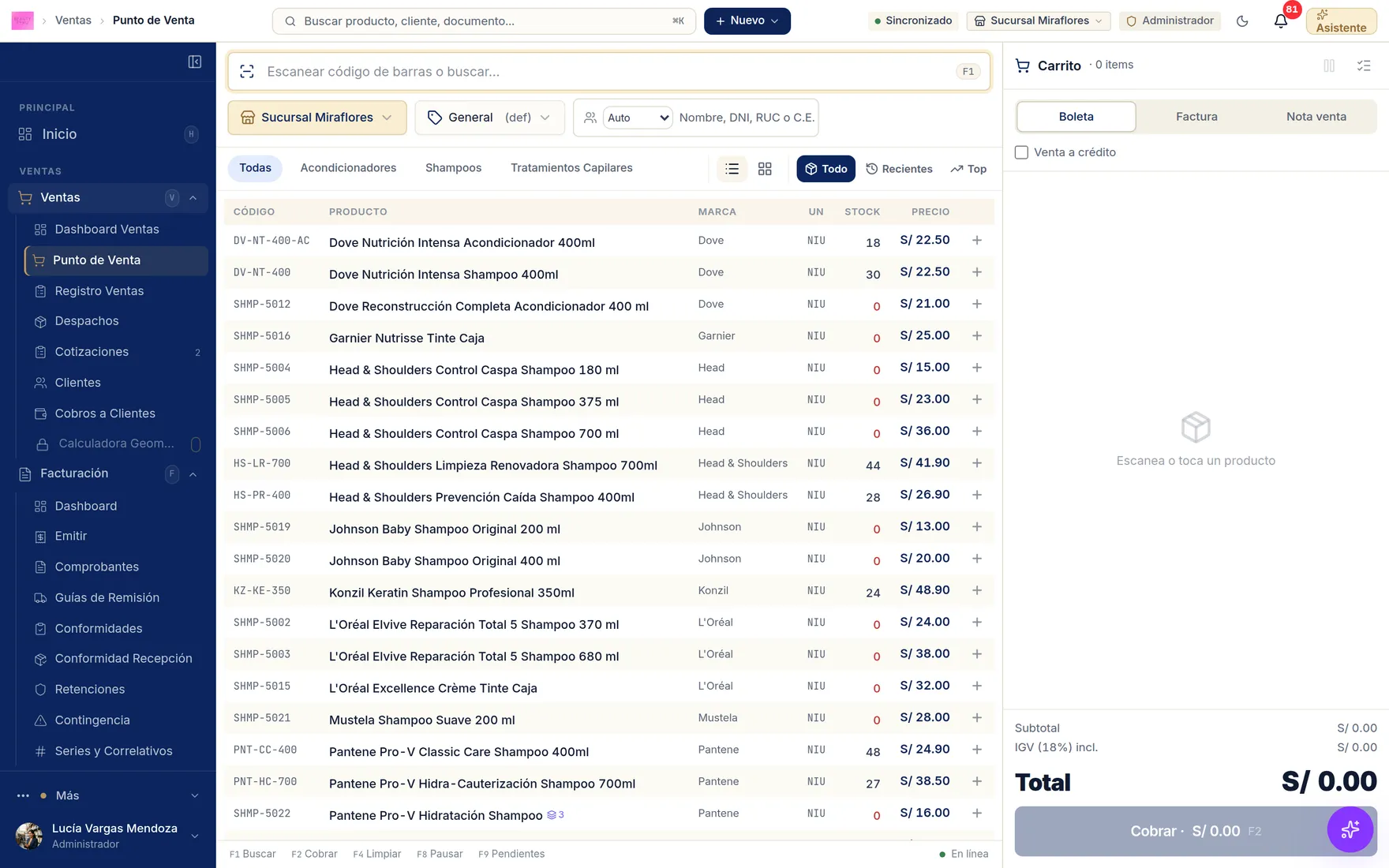This screenshot has width=1389, height=868.
Task: Add Head & Shoulders Limpieza Renovadora plus
Action: tap(977, 463)
